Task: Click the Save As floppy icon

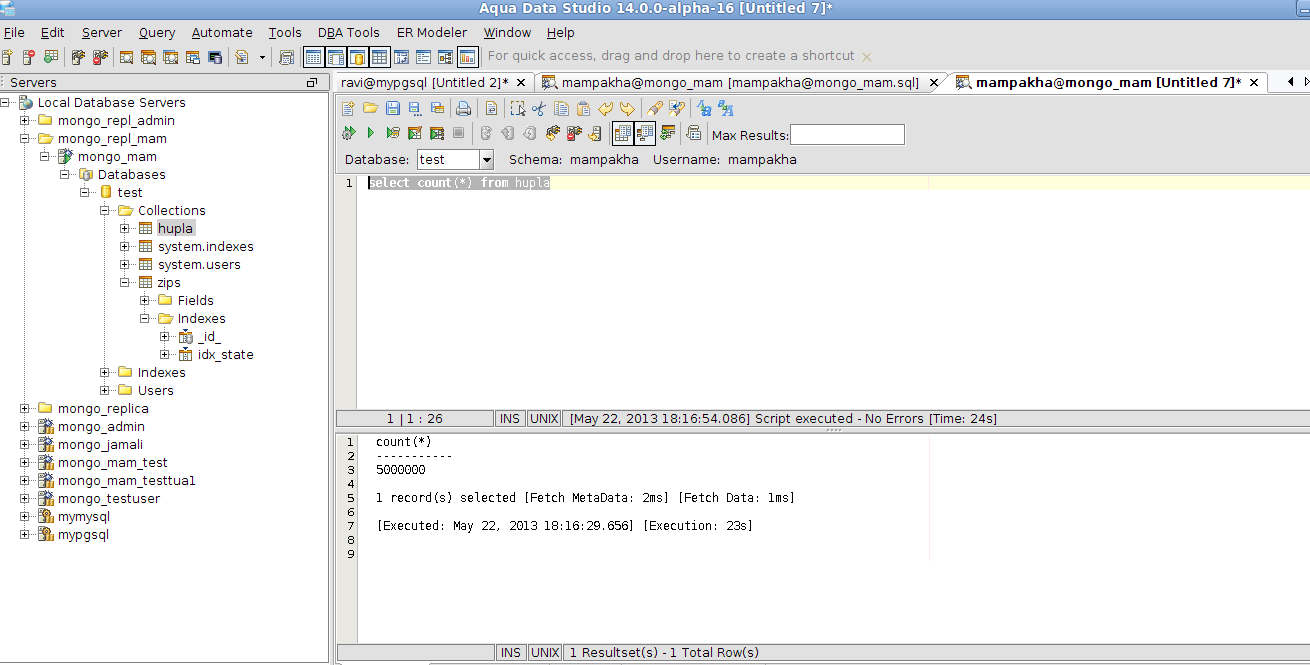Action: 415,108
